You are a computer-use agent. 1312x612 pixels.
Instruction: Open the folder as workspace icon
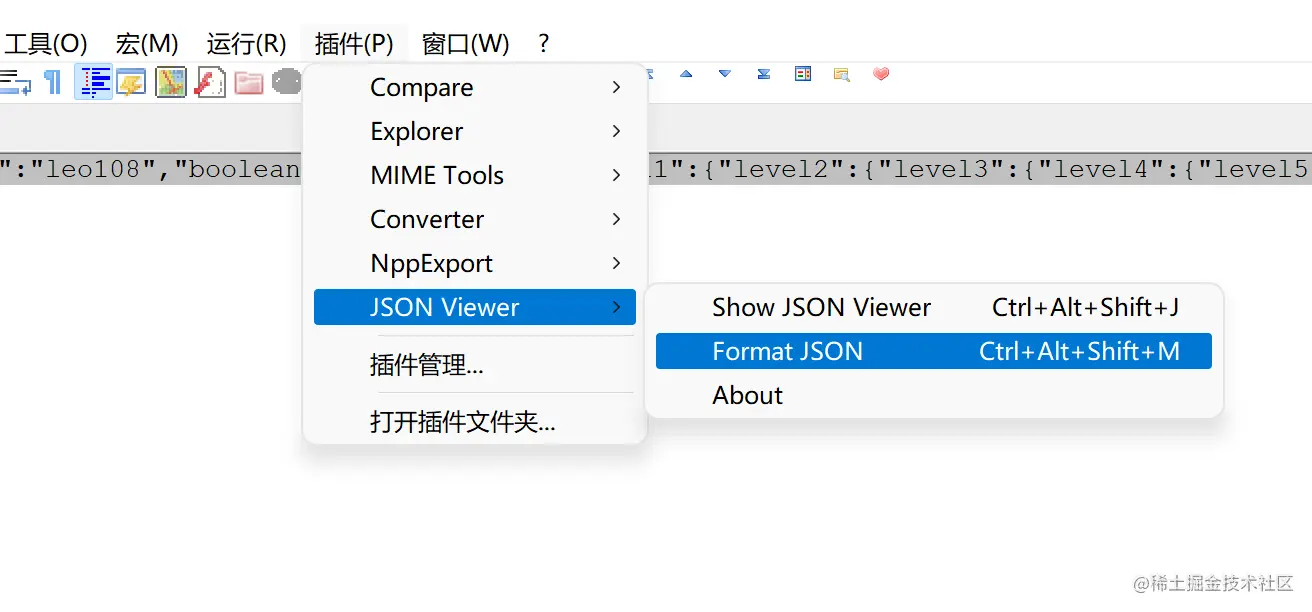[249, 82]
